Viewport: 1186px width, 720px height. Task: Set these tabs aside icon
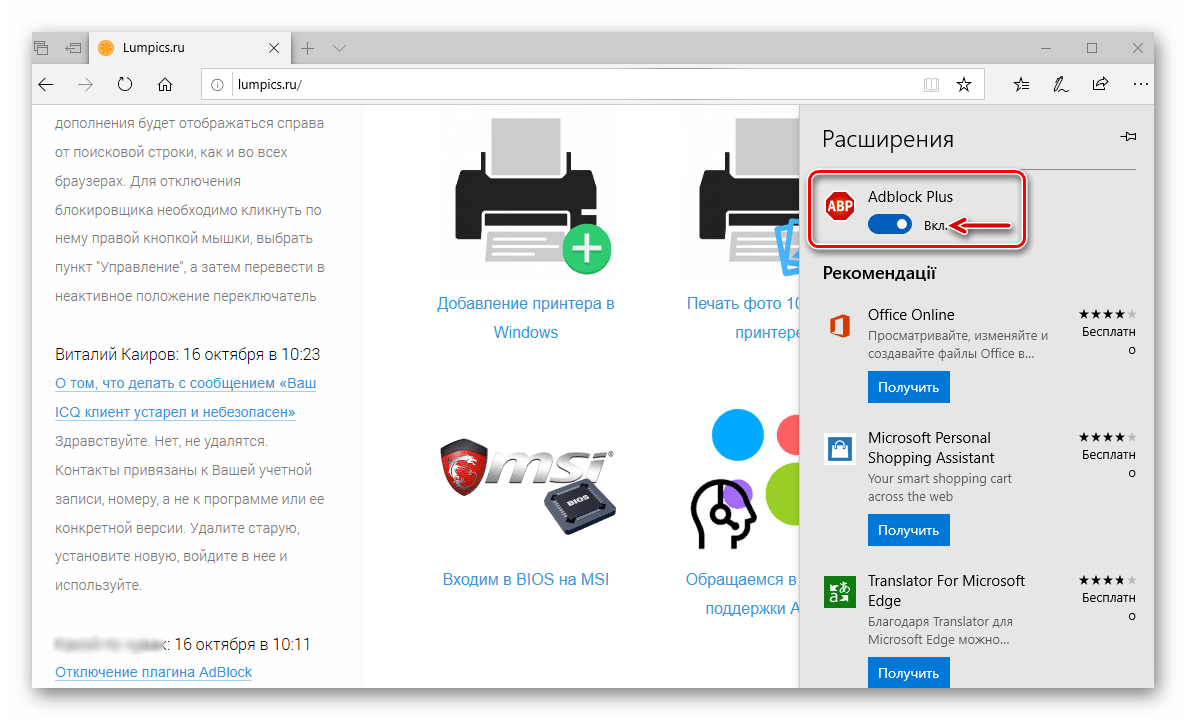coord(73,48)
